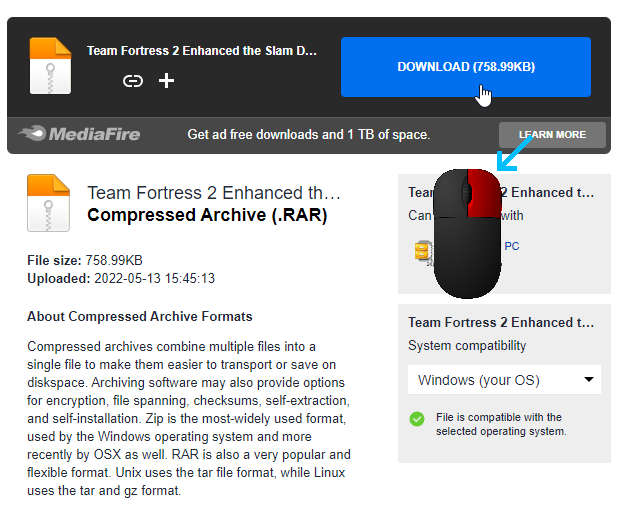This screenshot has width=625, height=509.
Task: Click the header file name title
Action: [x=202, y=51]
